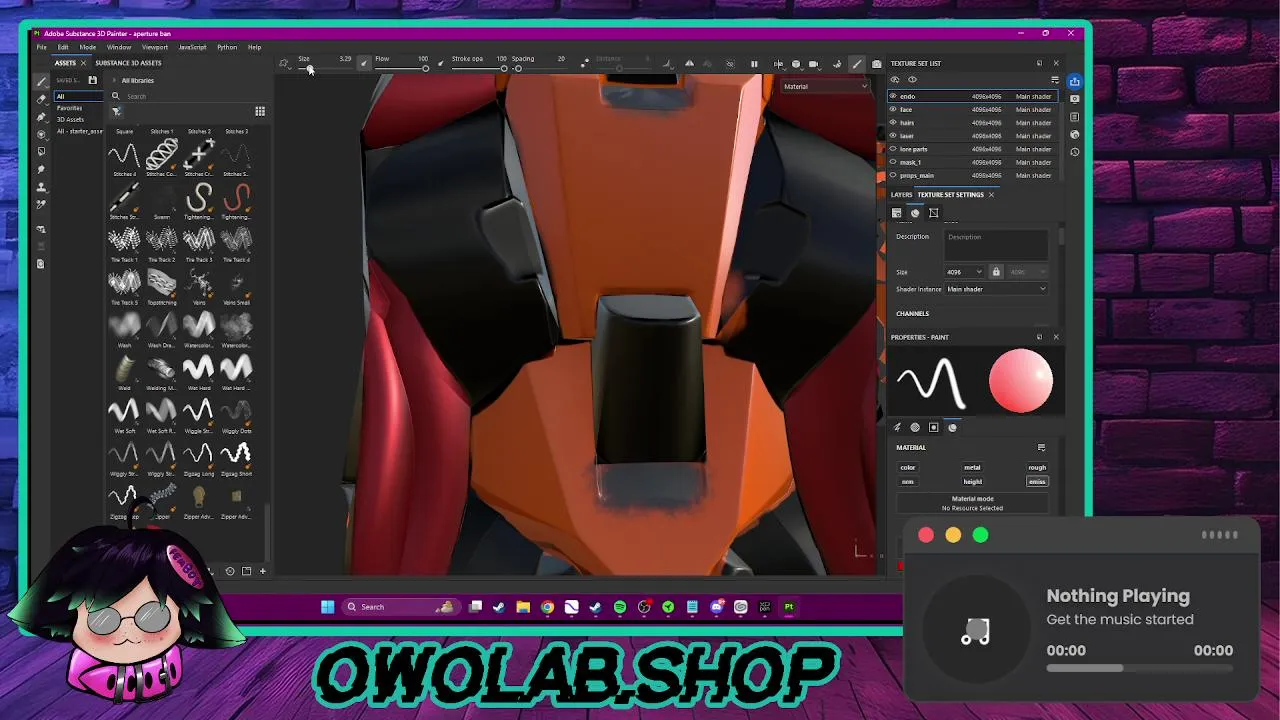Image resolution: width=1280 pixels, height=720 pixels.
Task: Select the Tire Track 1 brush asset
Action: [x=124, y=242]
